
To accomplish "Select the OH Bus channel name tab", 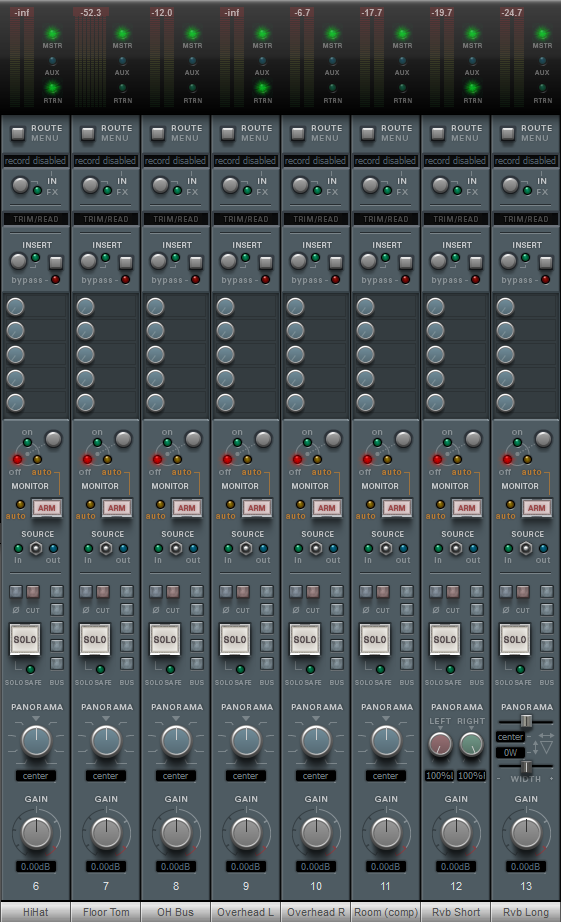I will 175,912.
